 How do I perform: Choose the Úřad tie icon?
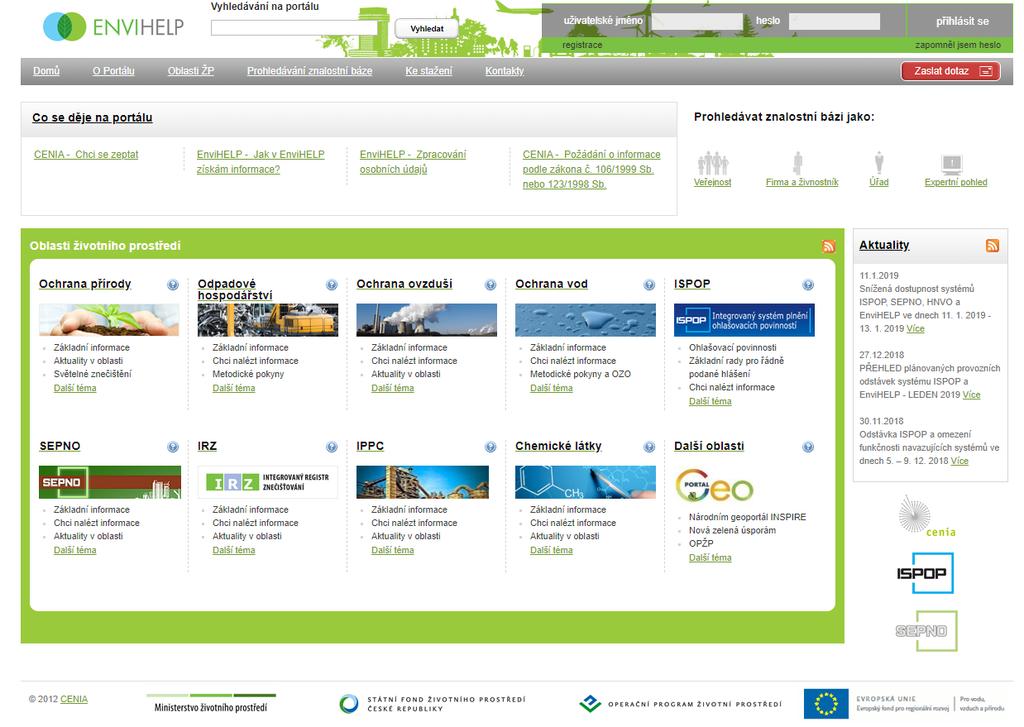[879, 163]
